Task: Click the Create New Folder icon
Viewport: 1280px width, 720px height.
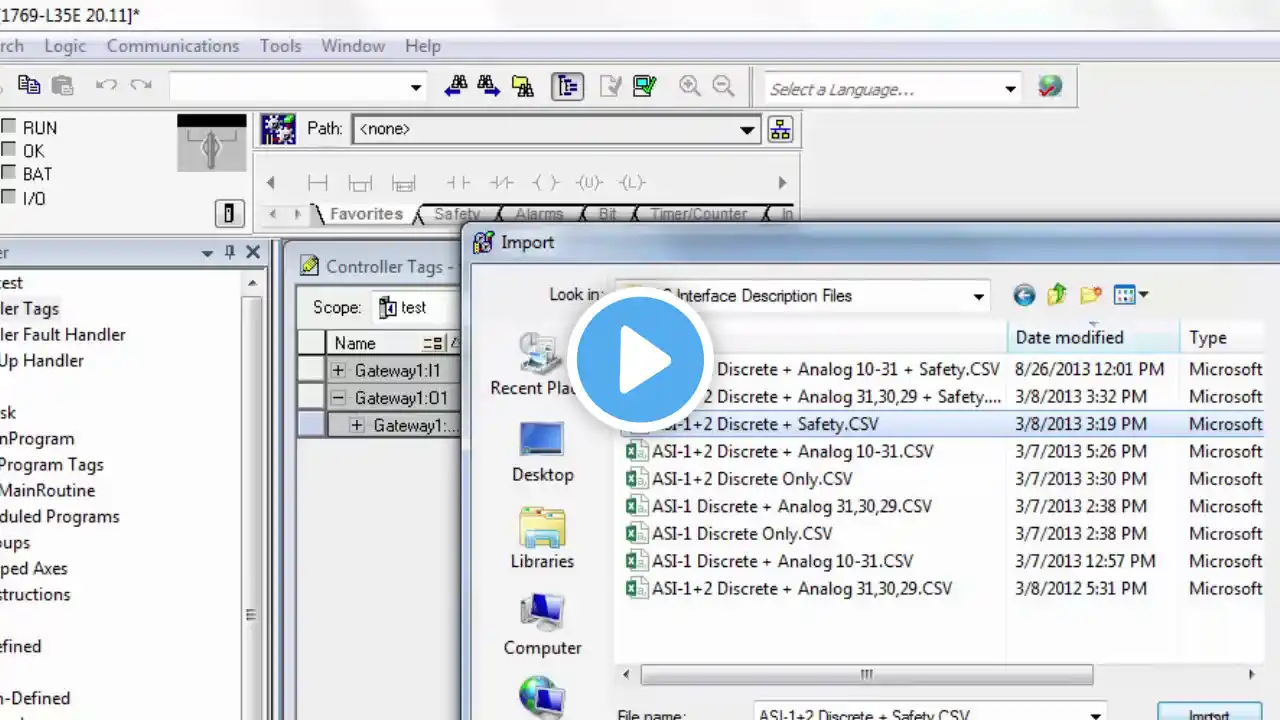Action: point(1090,295)
